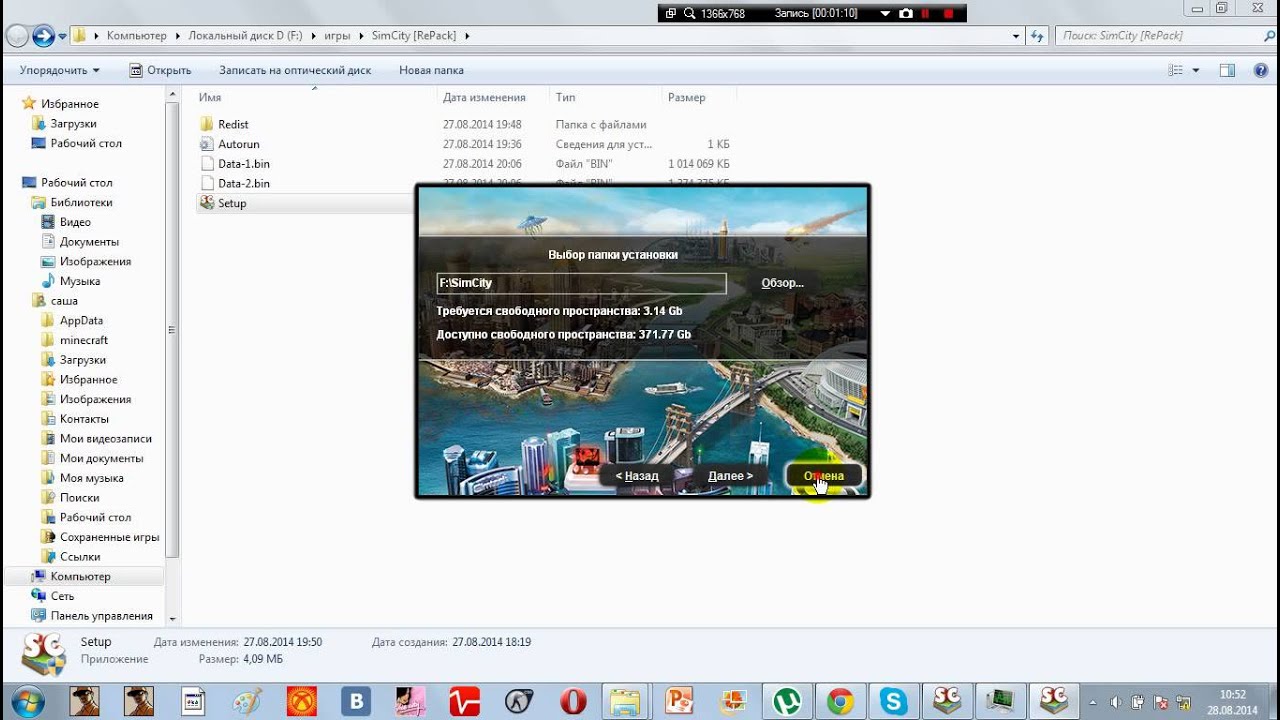The width and height of the screenshot is (1280, 720).
Task: Create a new folder with Новая папка
Action: click(x=431, y=70)
